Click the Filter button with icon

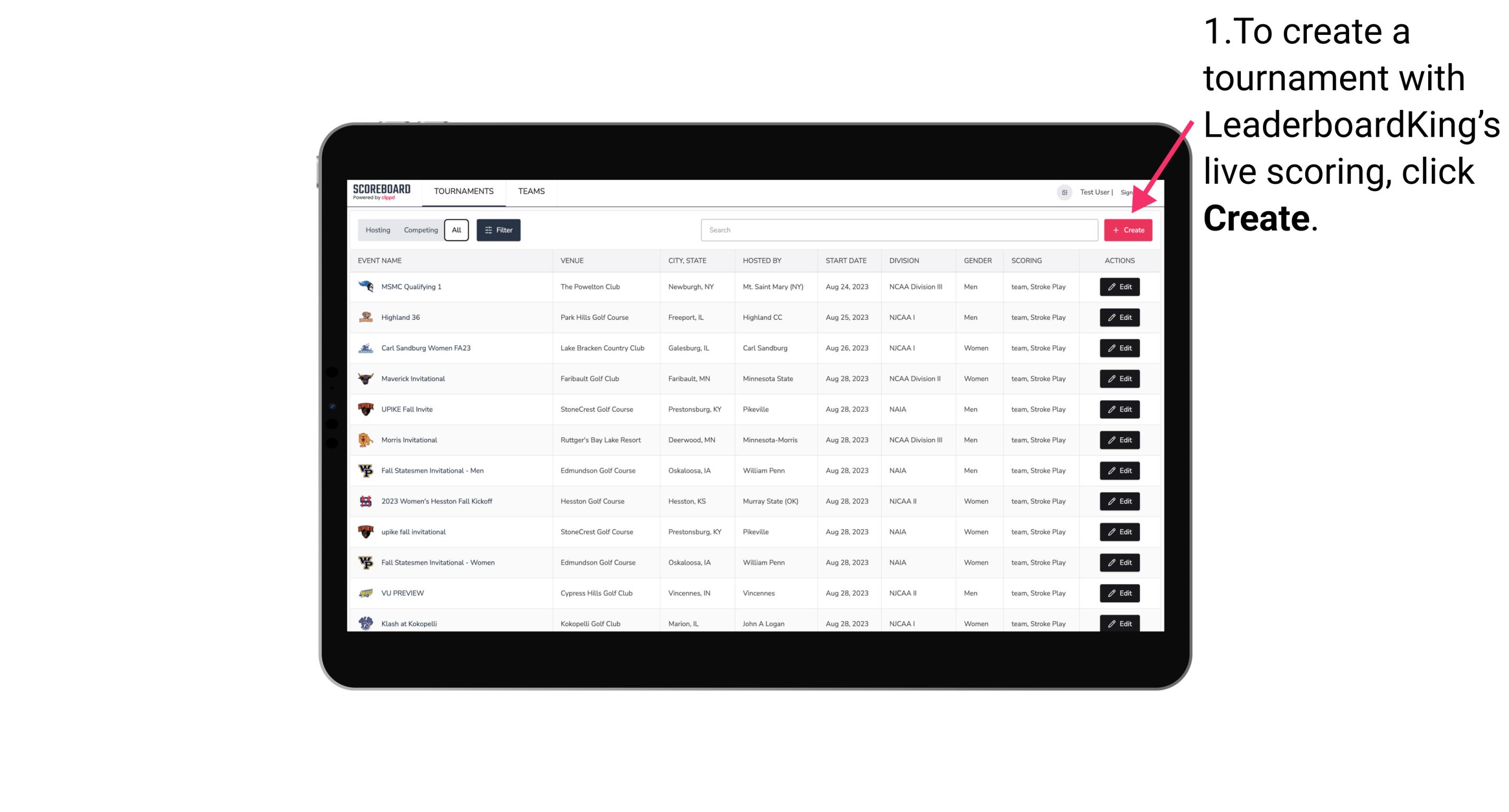(498, 229)
